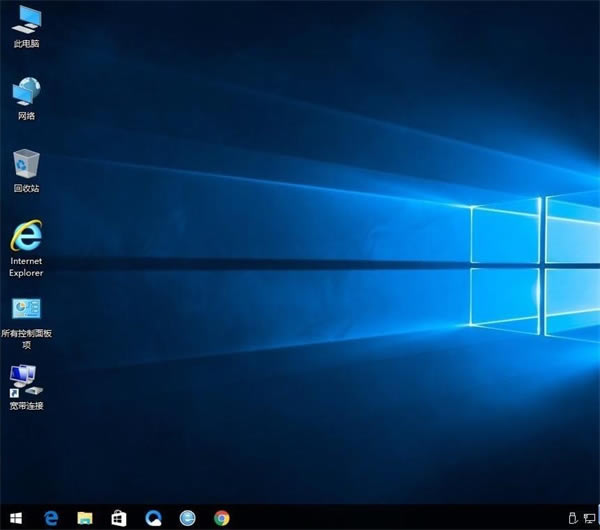Select the 回收站 Recycle Bin icon
Image resolution: width=600 pixels, height=530 pixels.
(x=26, y=163)
